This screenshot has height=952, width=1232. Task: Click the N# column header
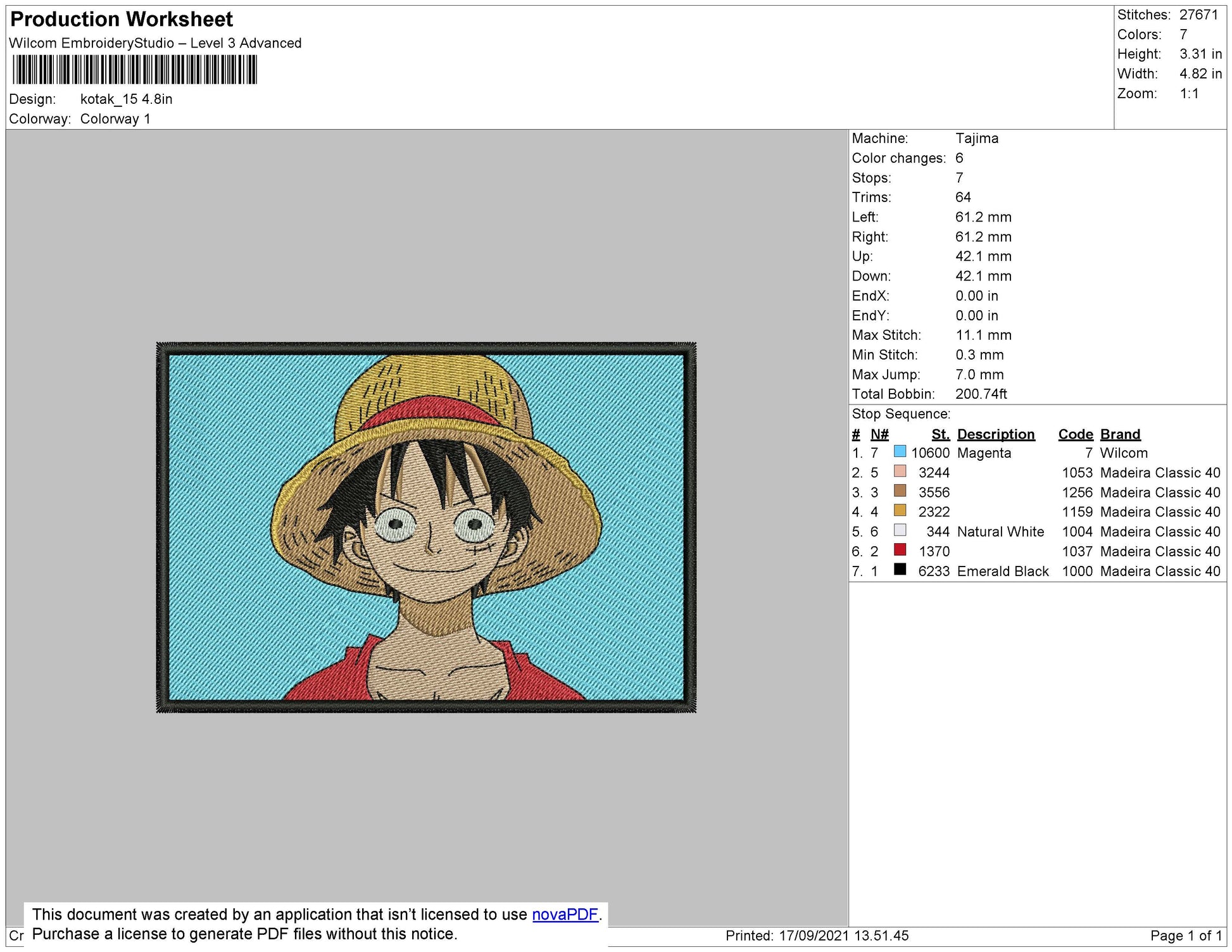click(879, 434)
